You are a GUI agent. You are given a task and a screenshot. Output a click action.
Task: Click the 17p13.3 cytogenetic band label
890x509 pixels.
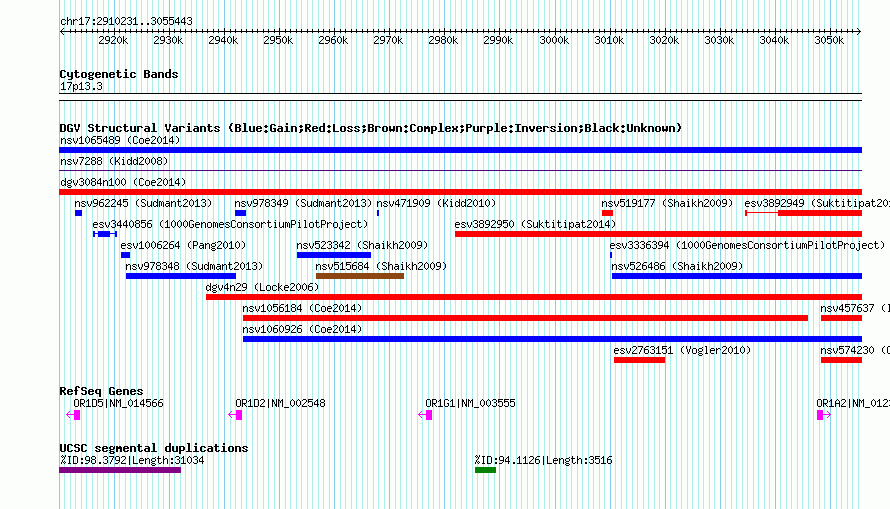point(81,86)
